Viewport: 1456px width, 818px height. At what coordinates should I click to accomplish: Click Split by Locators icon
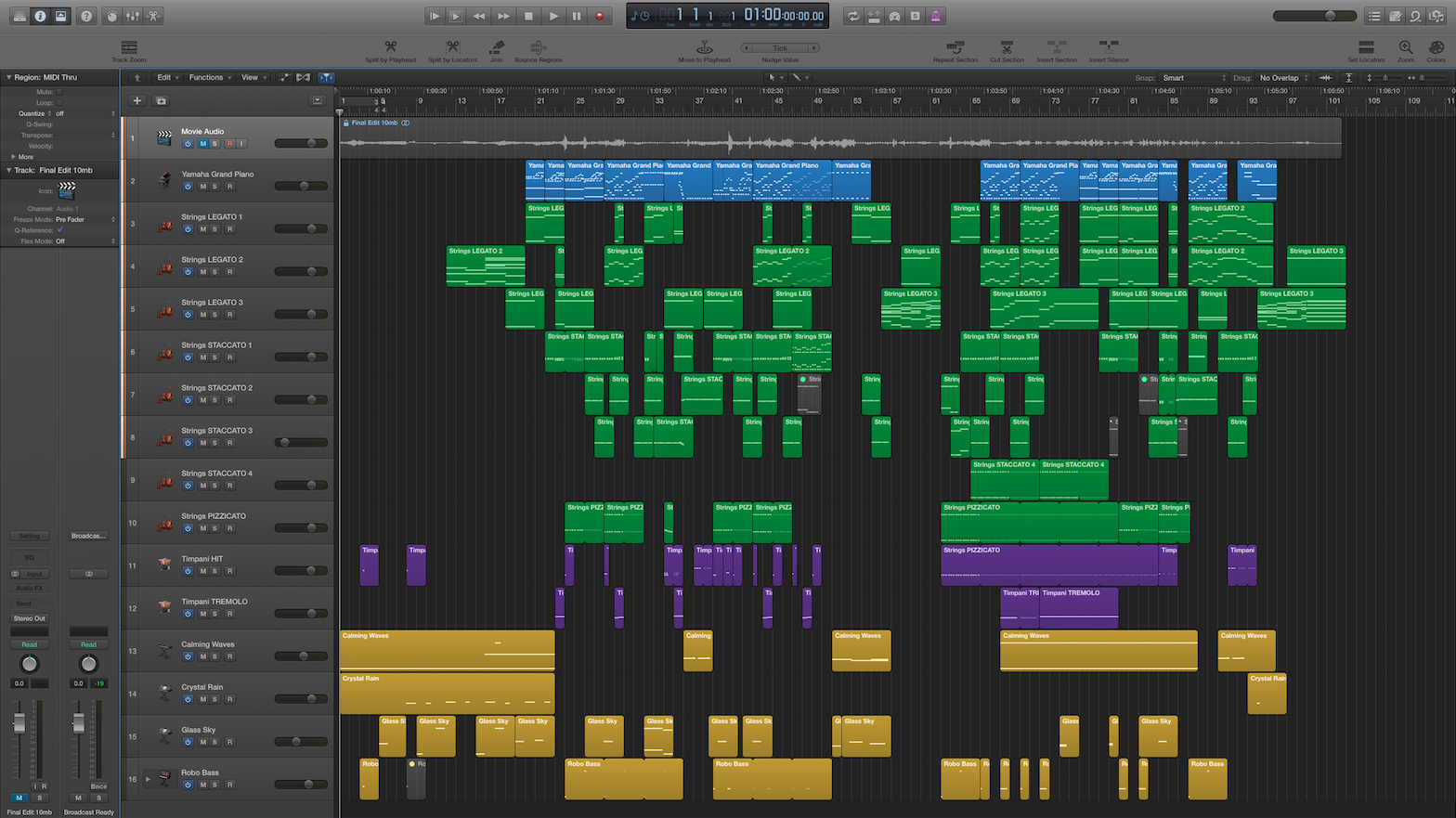click(452, 46)
